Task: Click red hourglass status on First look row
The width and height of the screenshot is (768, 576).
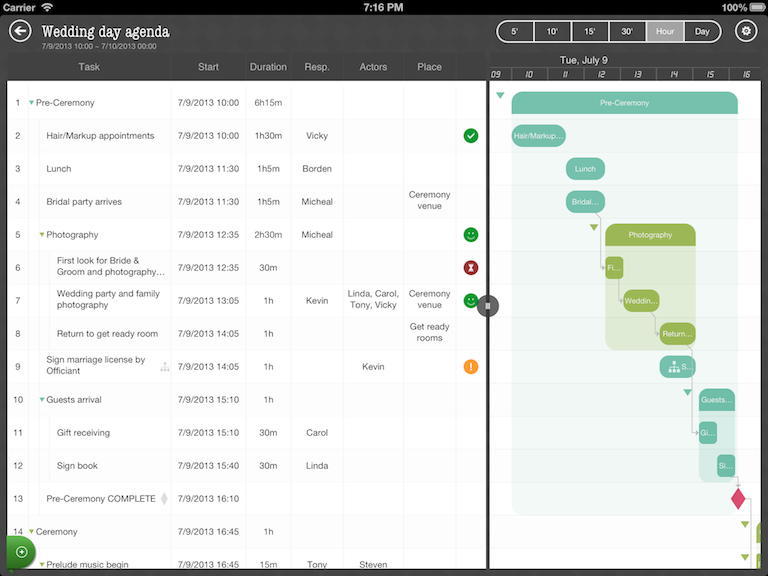Action: (x=471, y=267)
